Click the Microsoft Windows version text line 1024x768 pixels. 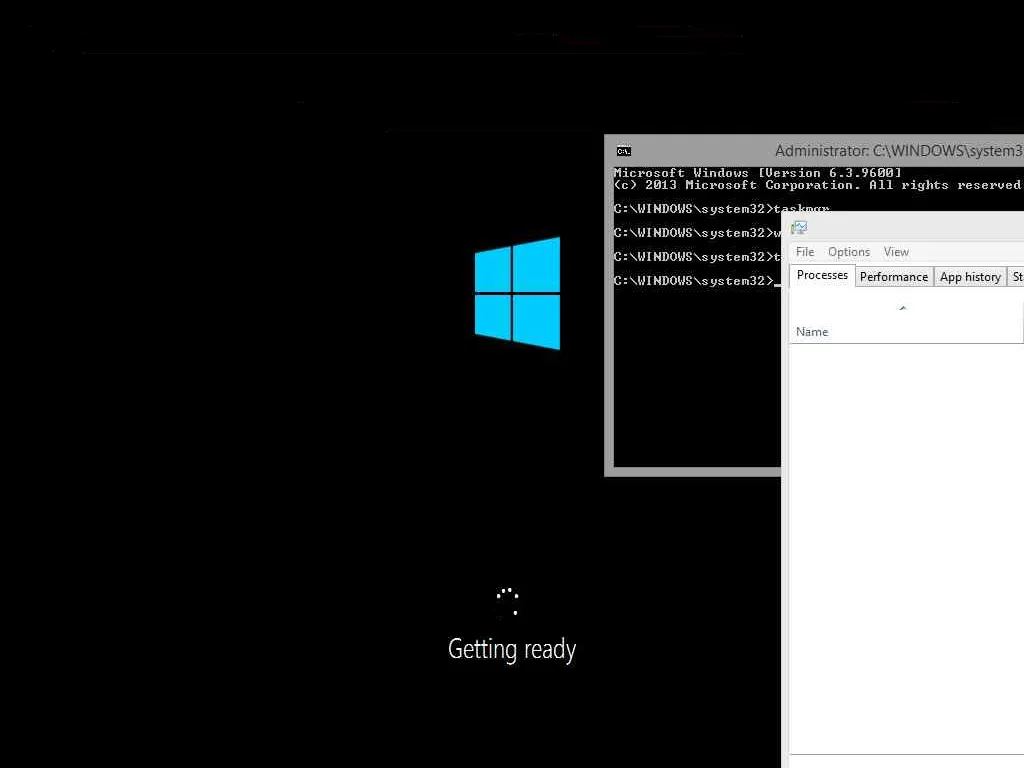click(x=757, y=173)
